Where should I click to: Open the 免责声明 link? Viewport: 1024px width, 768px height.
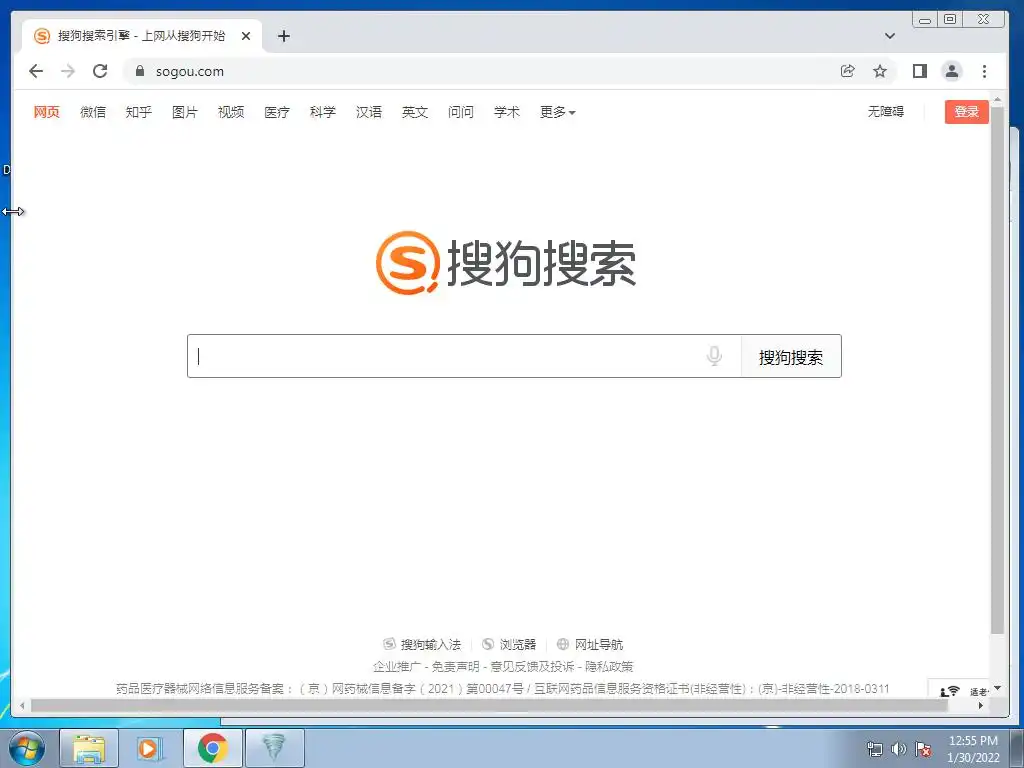455,666
